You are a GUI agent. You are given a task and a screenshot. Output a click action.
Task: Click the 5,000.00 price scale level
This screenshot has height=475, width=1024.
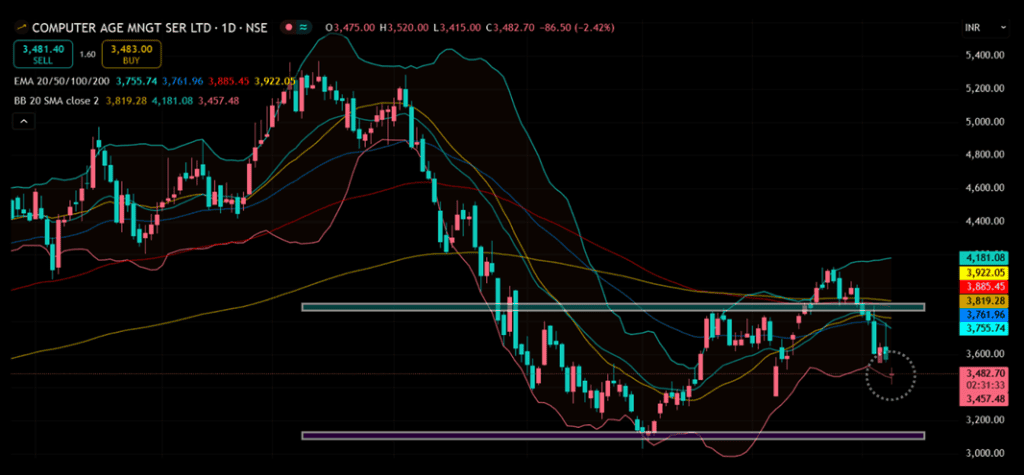[984, 122]
